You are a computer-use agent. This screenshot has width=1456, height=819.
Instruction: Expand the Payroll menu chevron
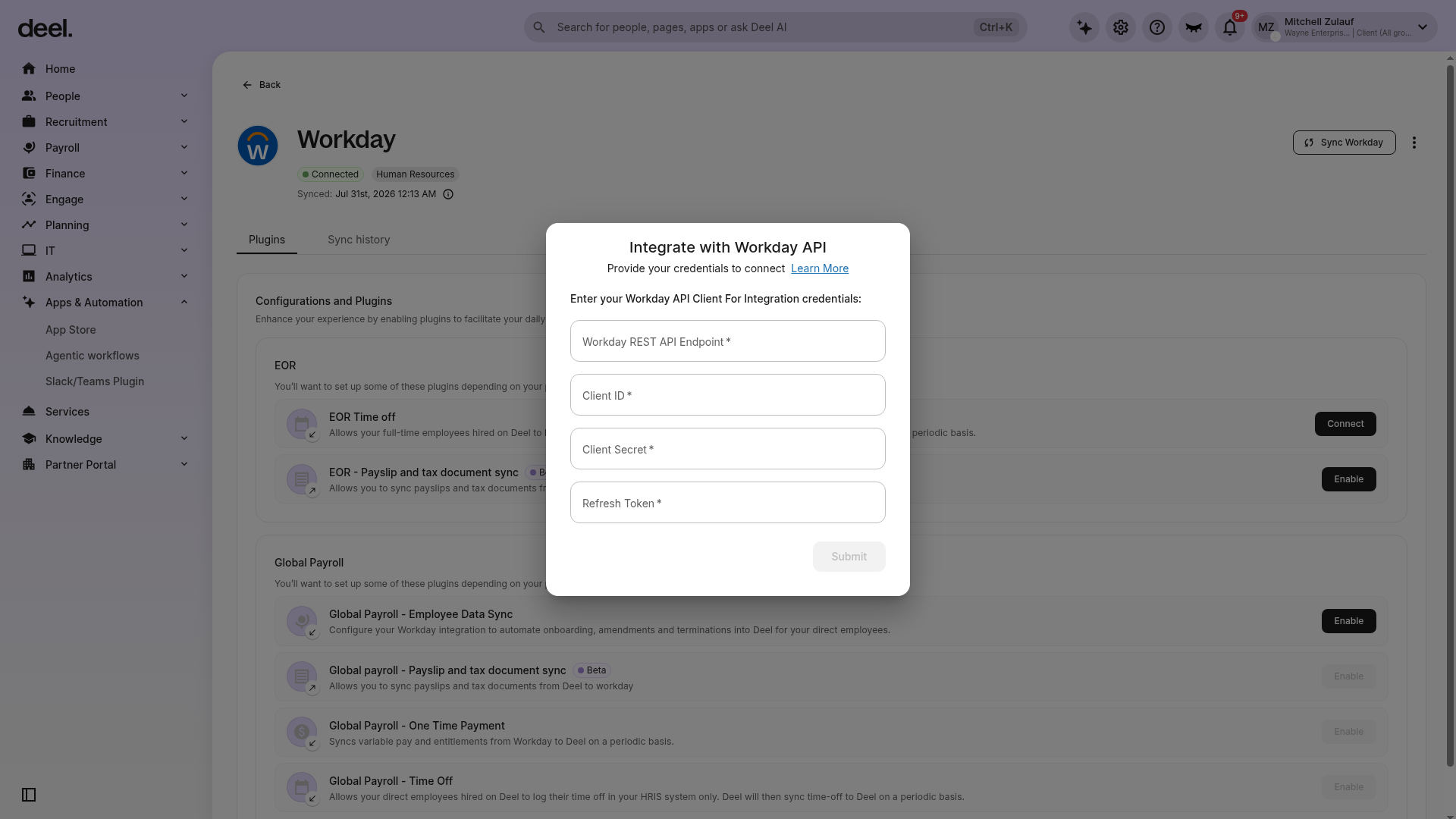coord(184,147)
